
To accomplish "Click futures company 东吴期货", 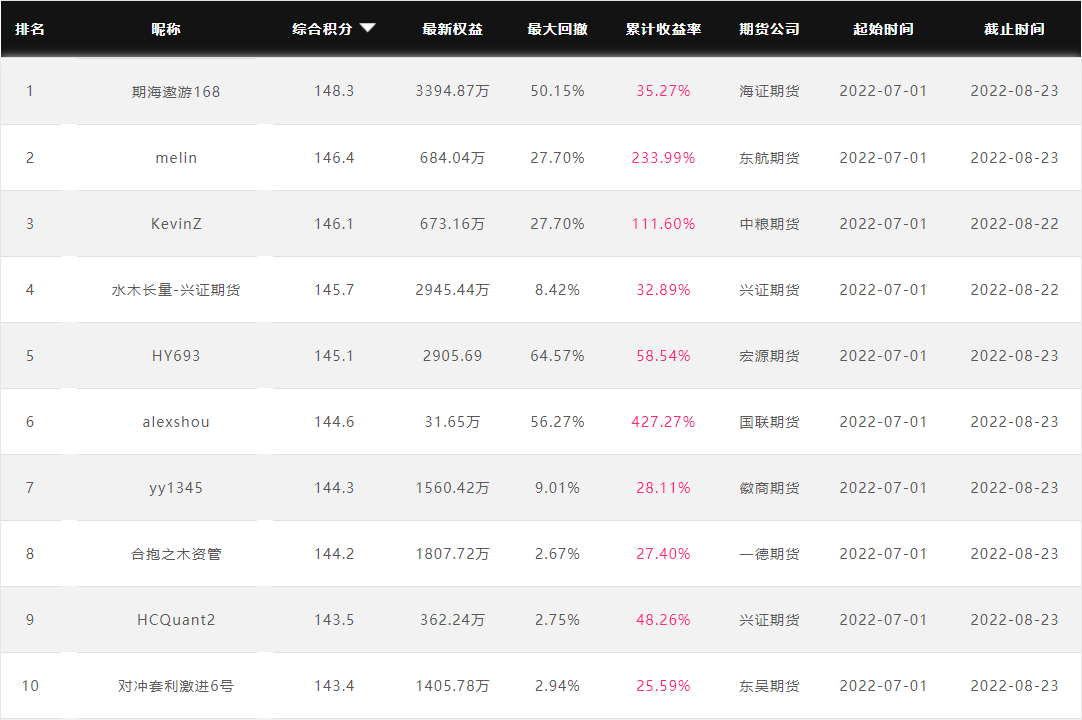I will click(x=769, y=685).
